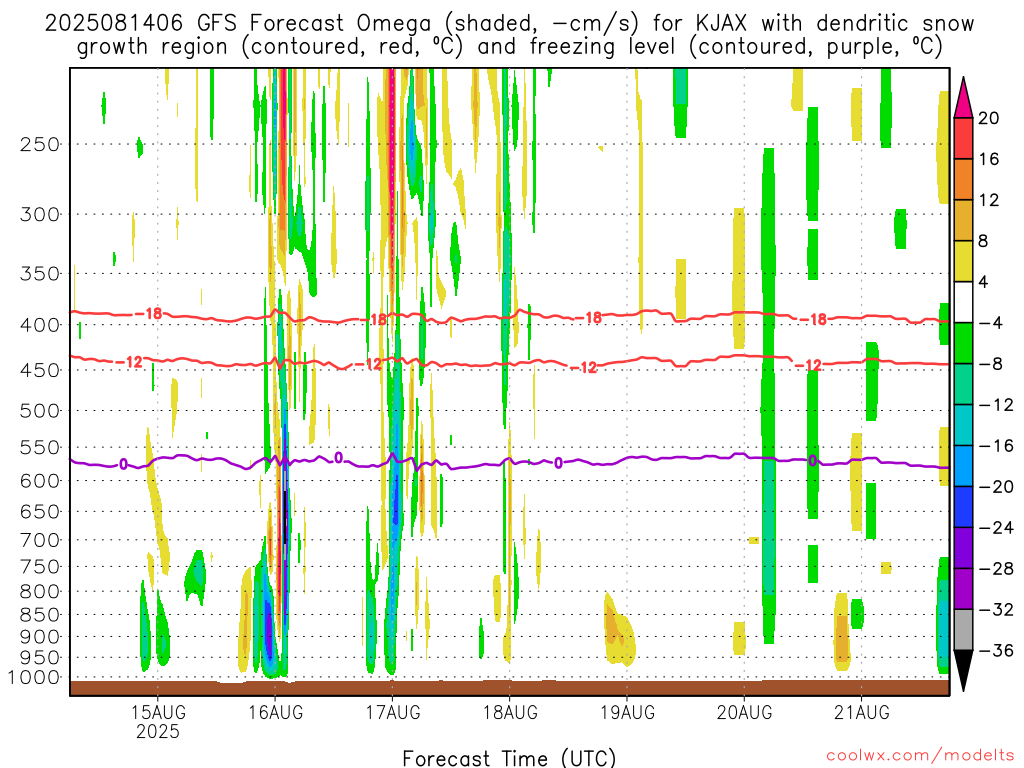Click the 15AUG 2025 time axis label
This screenshot has height=768, width=1024.
point(158,721)
